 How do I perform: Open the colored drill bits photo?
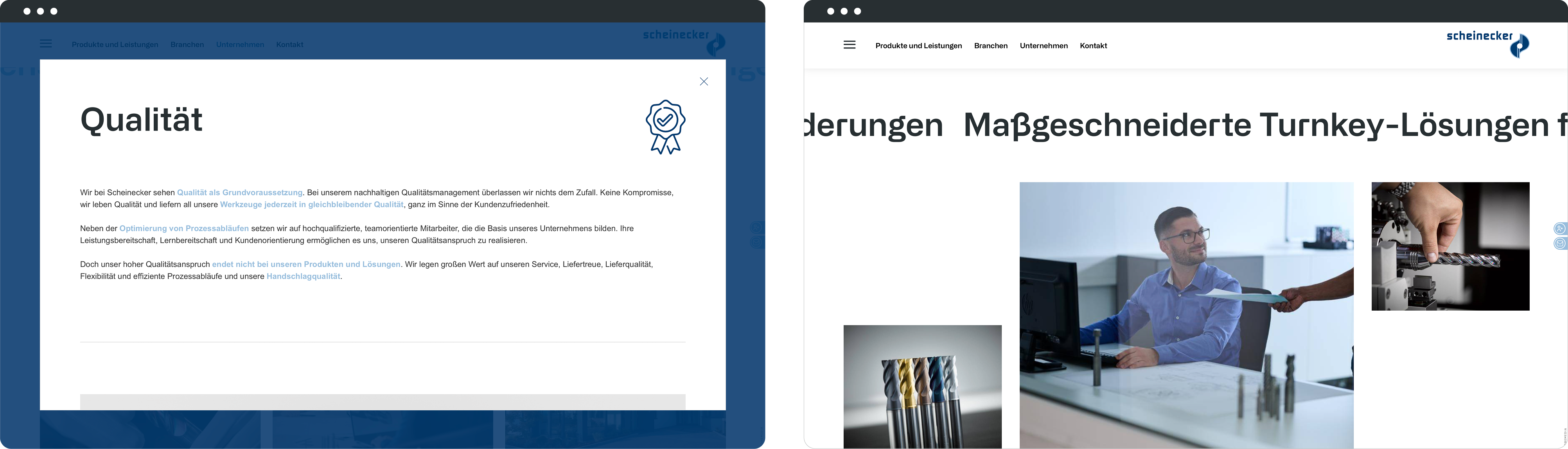[922, 387]
